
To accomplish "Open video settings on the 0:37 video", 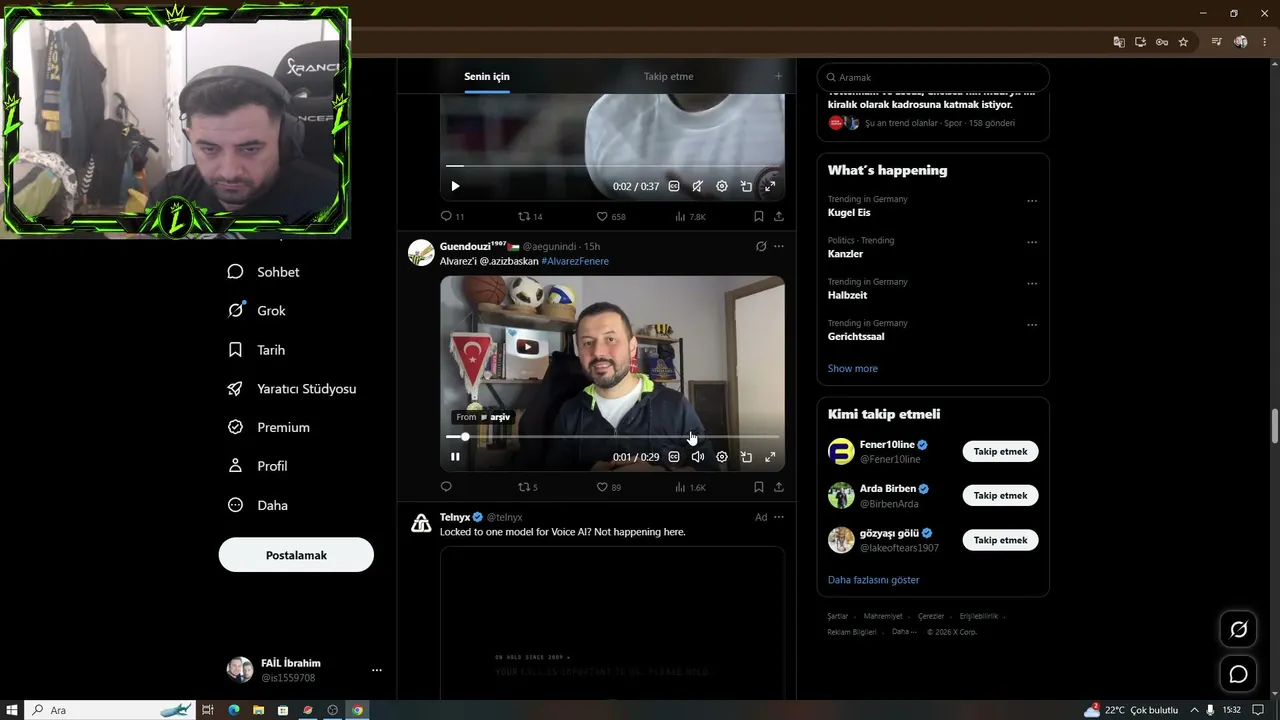I will (722, 186).
